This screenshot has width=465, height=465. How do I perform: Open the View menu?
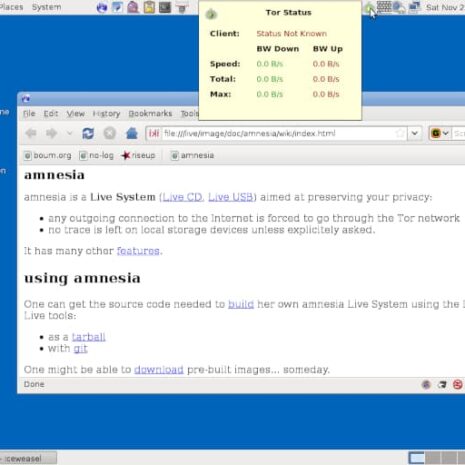(76, 114)
